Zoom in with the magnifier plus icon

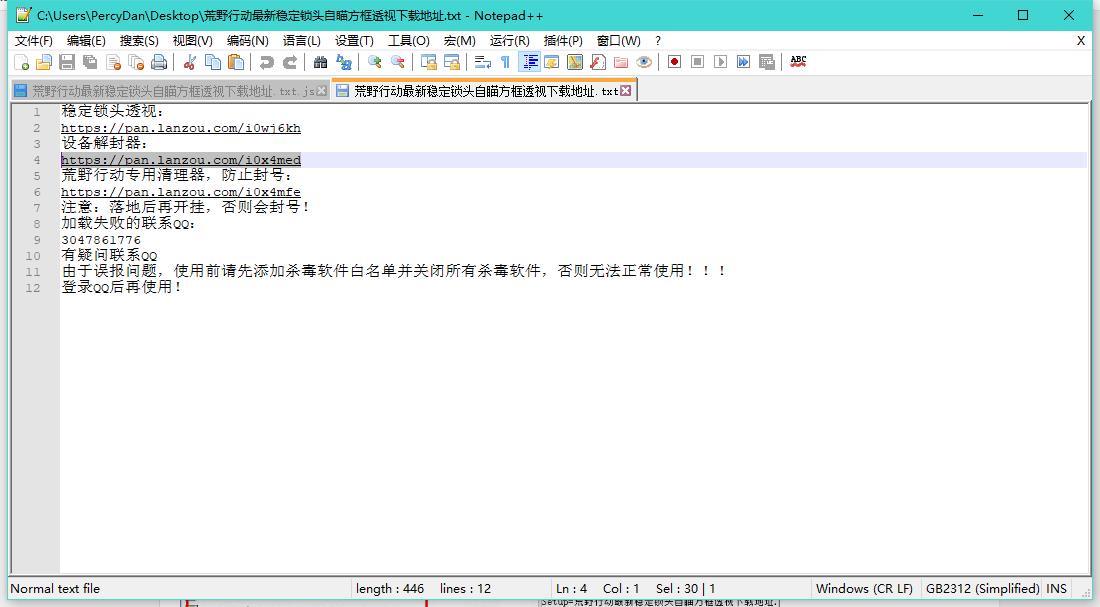(375, 62)
